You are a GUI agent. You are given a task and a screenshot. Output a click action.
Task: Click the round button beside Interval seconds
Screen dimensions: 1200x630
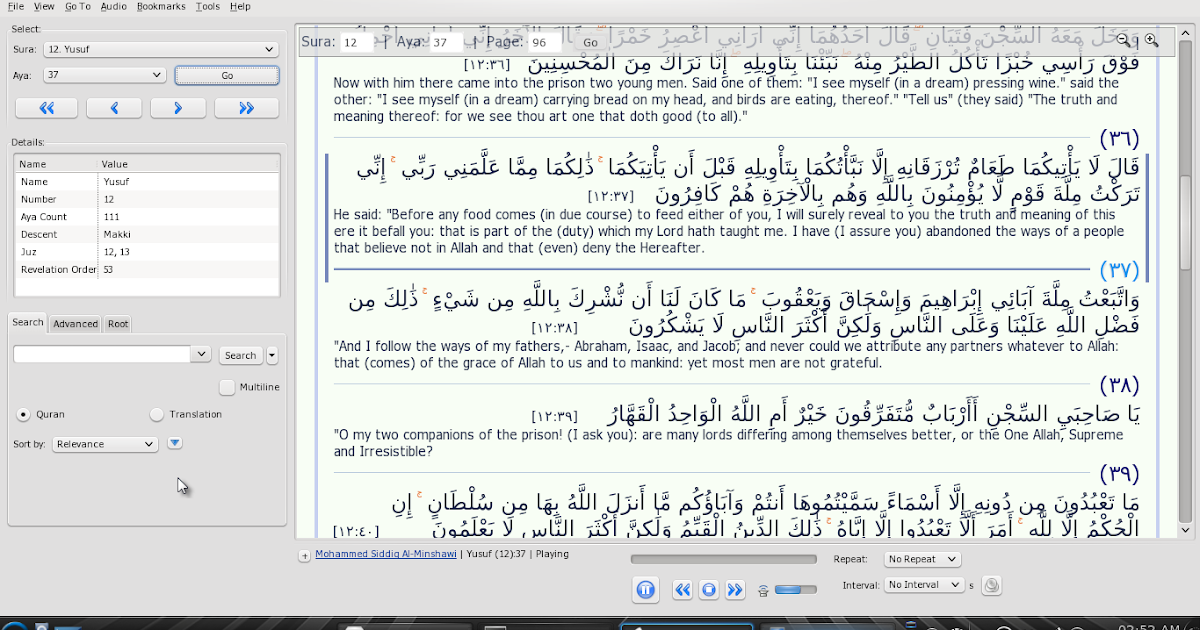point(991,586)
